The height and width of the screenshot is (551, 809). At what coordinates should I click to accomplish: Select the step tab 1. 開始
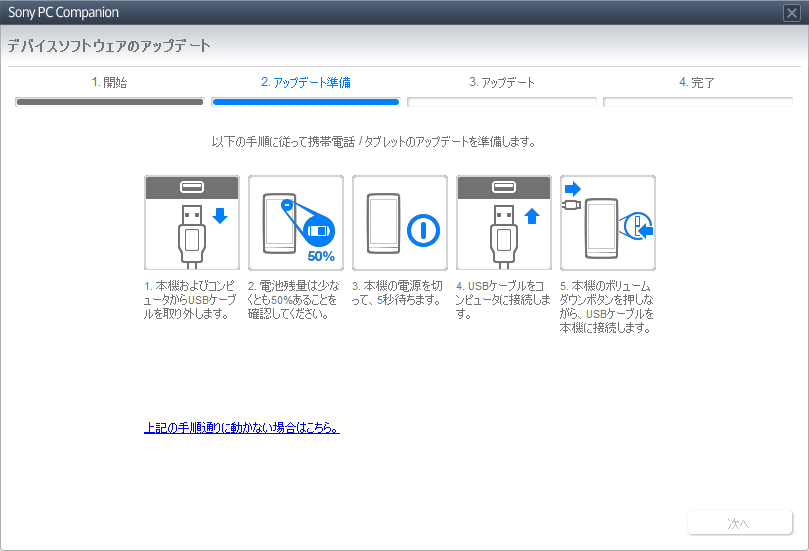pos(109,83)
